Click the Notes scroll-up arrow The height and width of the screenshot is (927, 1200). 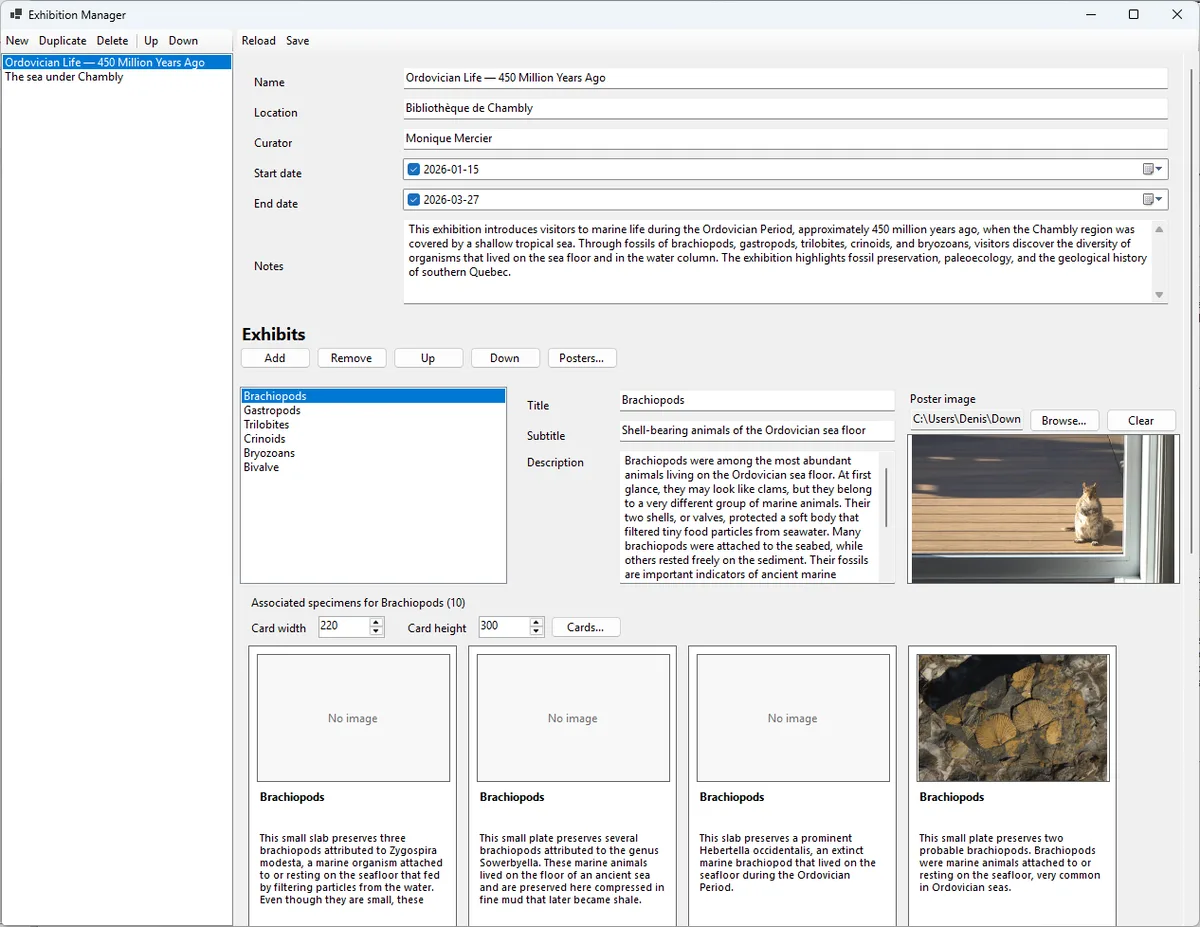[1159, 229]
